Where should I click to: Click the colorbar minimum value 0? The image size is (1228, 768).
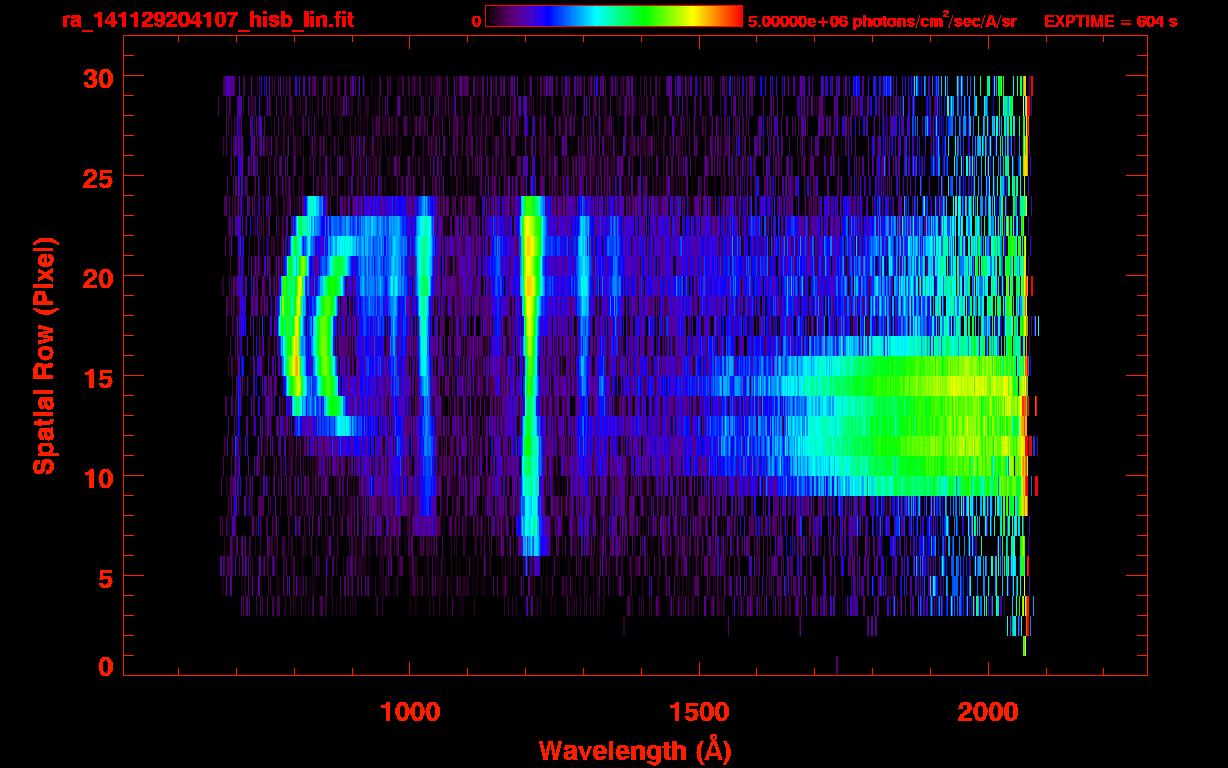point(476,21)
